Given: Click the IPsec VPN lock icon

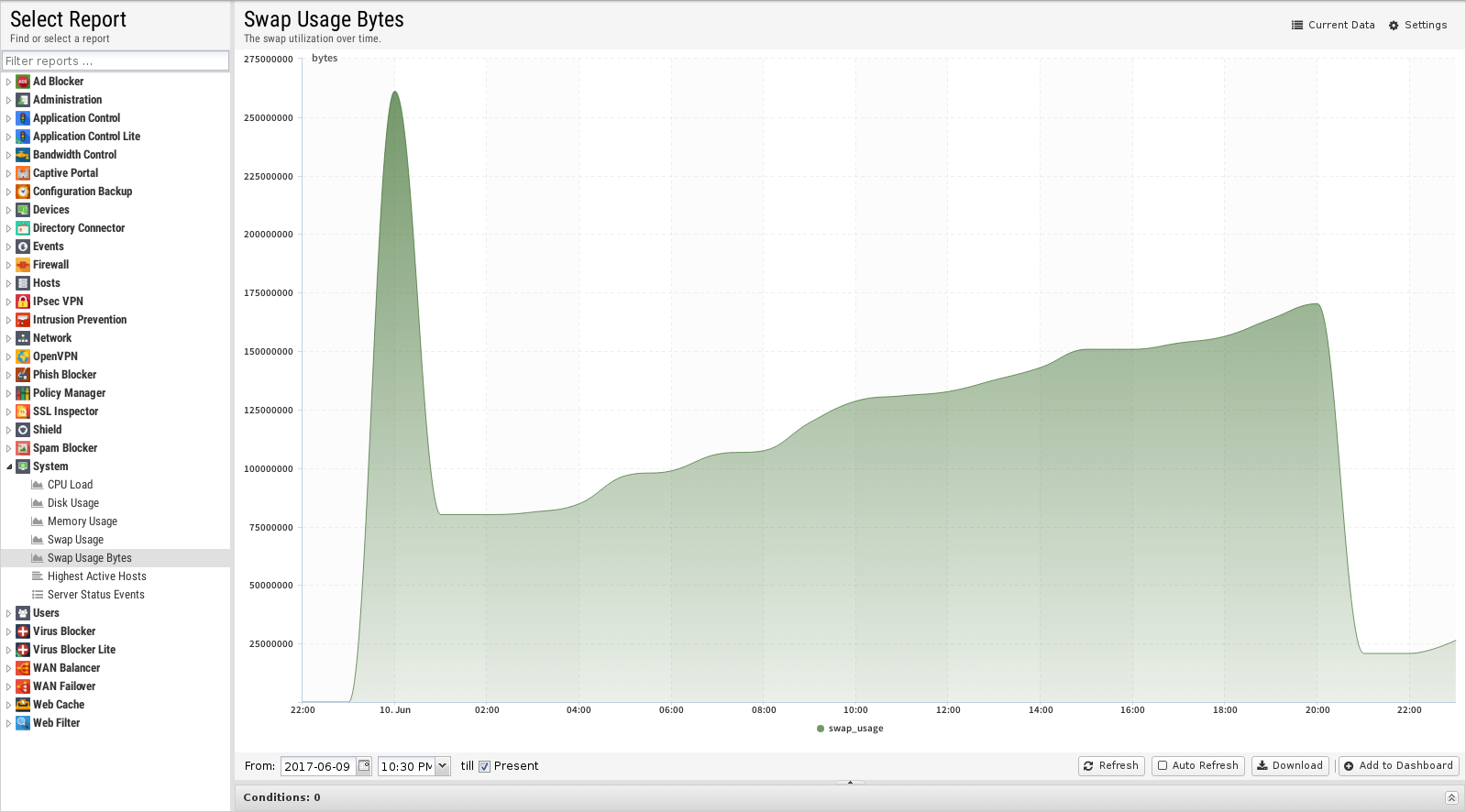Looking at the screenshot, I should 23,302.
